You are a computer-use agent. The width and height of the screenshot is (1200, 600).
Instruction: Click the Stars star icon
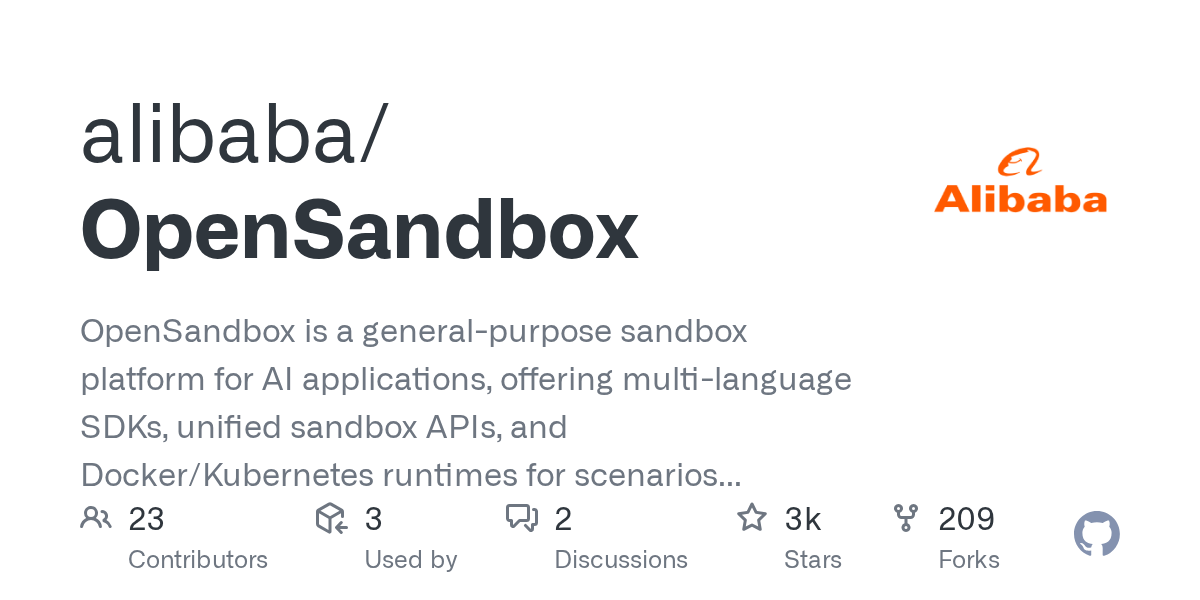(751, 518)
